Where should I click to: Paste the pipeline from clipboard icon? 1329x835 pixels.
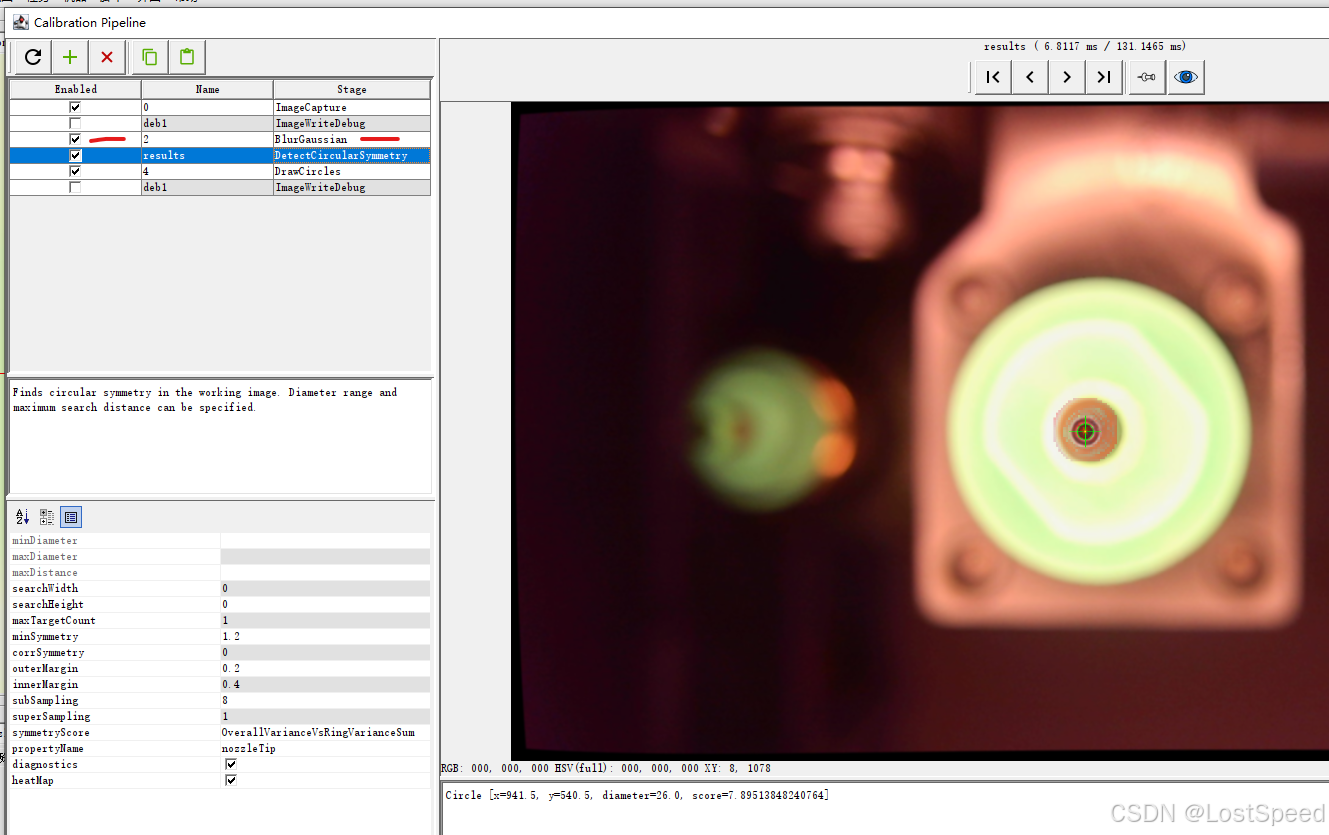[187, 57]
